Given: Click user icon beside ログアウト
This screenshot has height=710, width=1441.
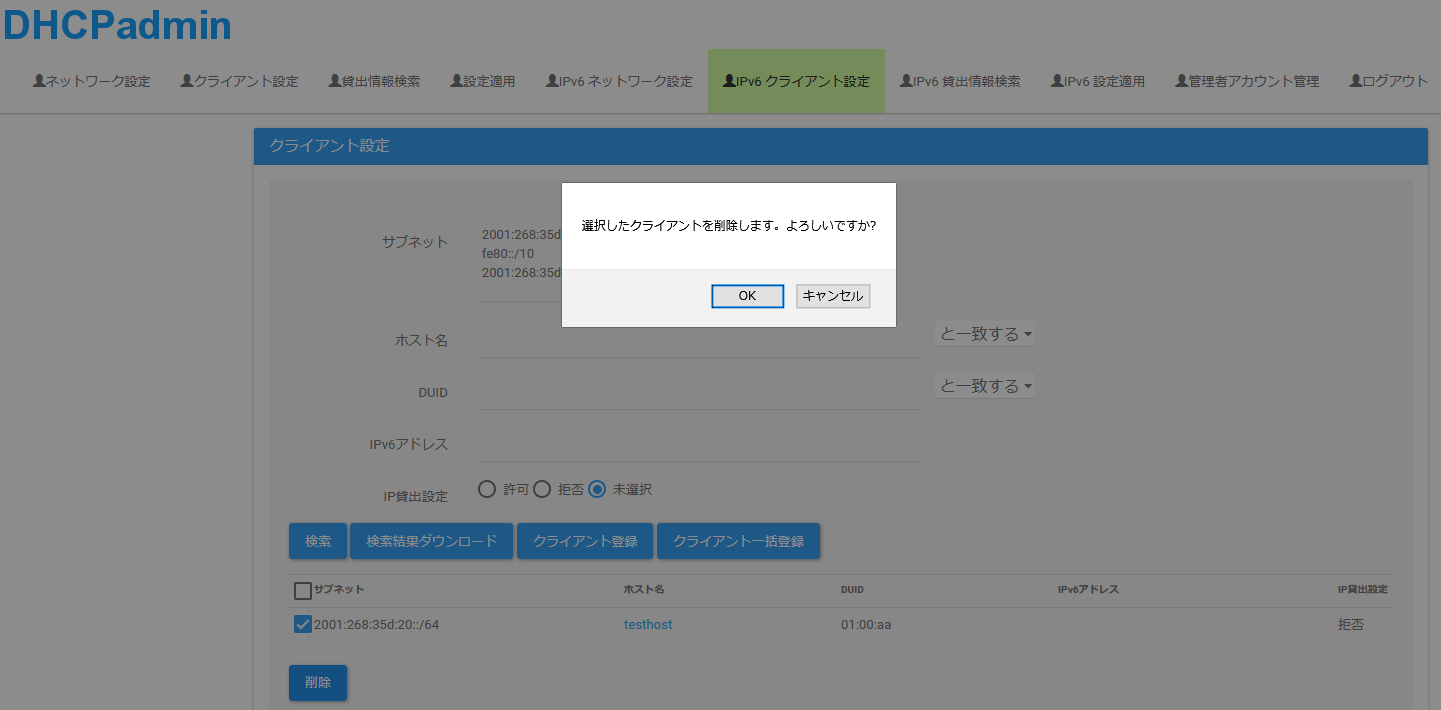Looking at the screenshot, I should (1356, 81).
